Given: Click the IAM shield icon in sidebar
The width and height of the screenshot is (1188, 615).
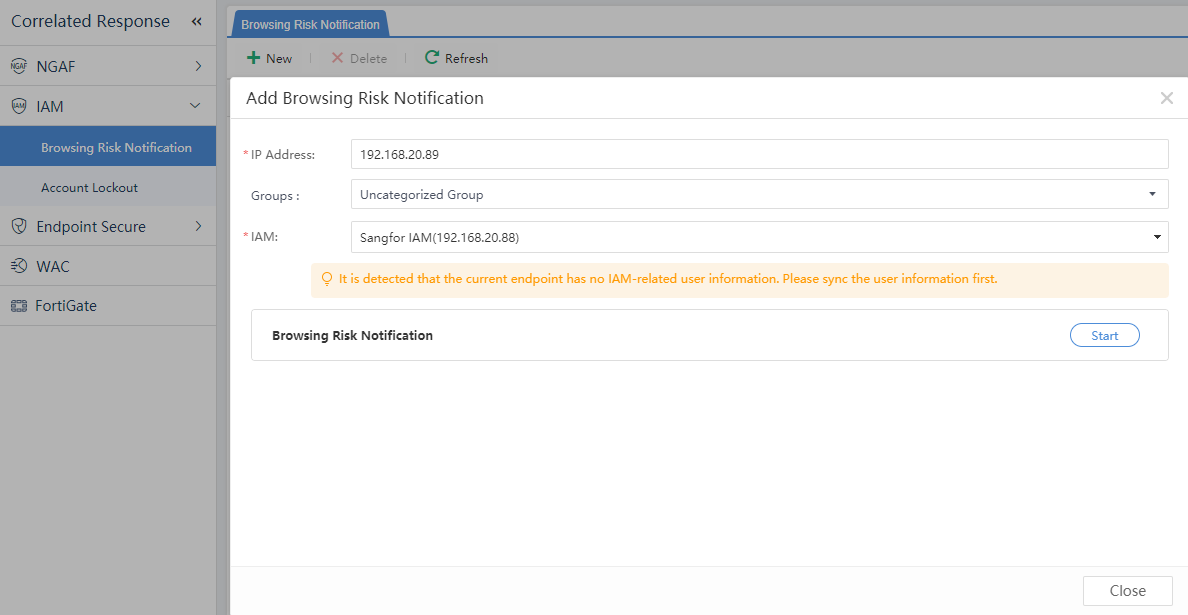Looking at the screenshot, I should click(x=19, y=106).
